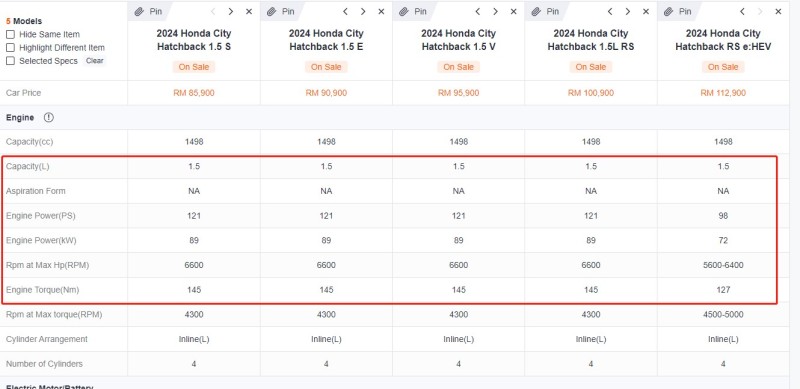This screenshot has height=389, width=800.
Task: Open the 2024 Honda City Hatchback 1.5 V title
Action: coord(458,40)
